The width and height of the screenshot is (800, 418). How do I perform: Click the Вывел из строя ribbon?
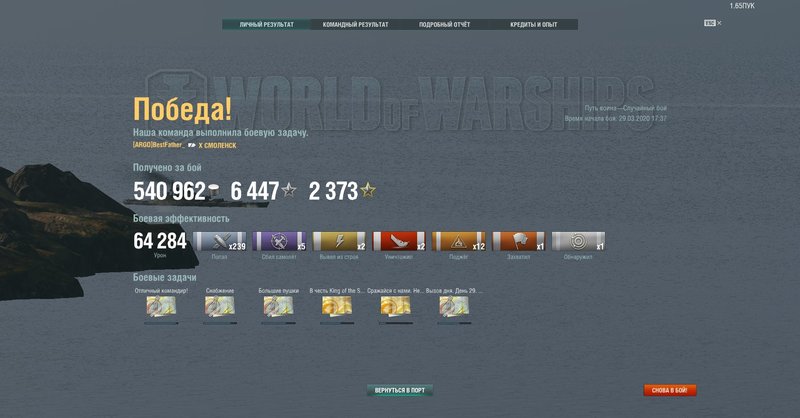point(340,241)
